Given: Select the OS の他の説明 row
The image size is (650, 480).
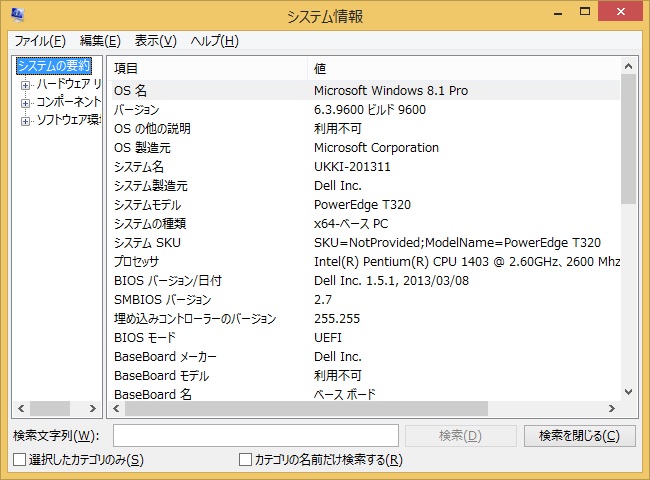Looking at the screenshot, I should 366,128.
